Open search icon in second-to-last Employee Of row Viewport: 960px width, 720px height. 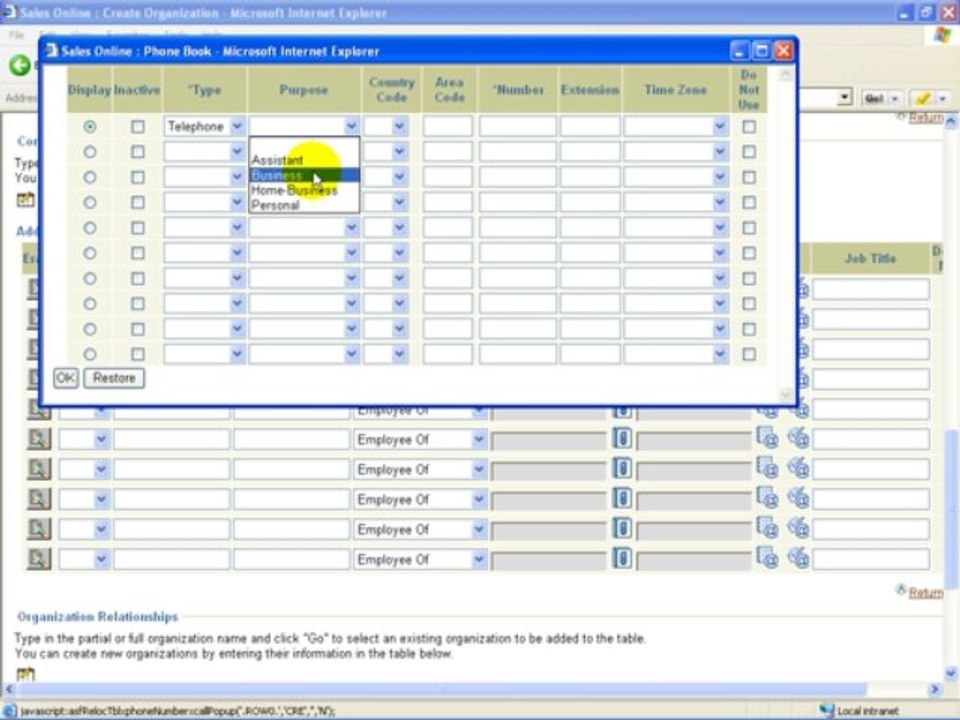point(39,529)
